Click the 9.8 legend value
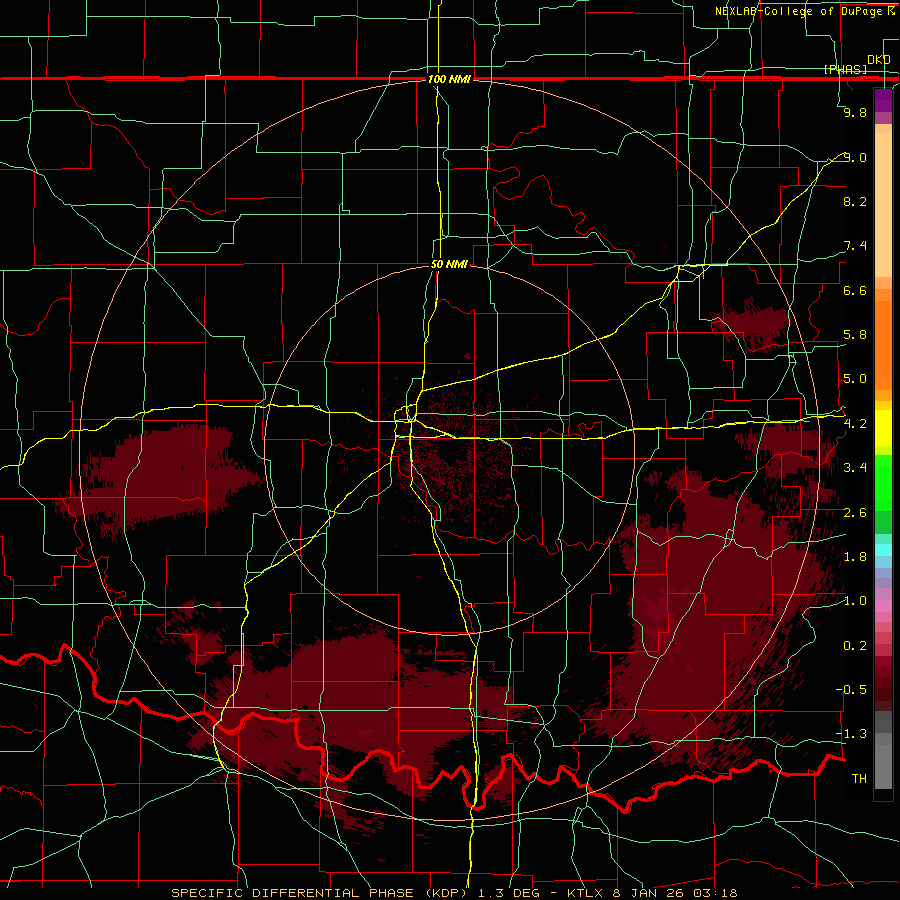Image resolution: width=900 pixels, height=900 pixels. pyautogui.click(x=855, y=112)
